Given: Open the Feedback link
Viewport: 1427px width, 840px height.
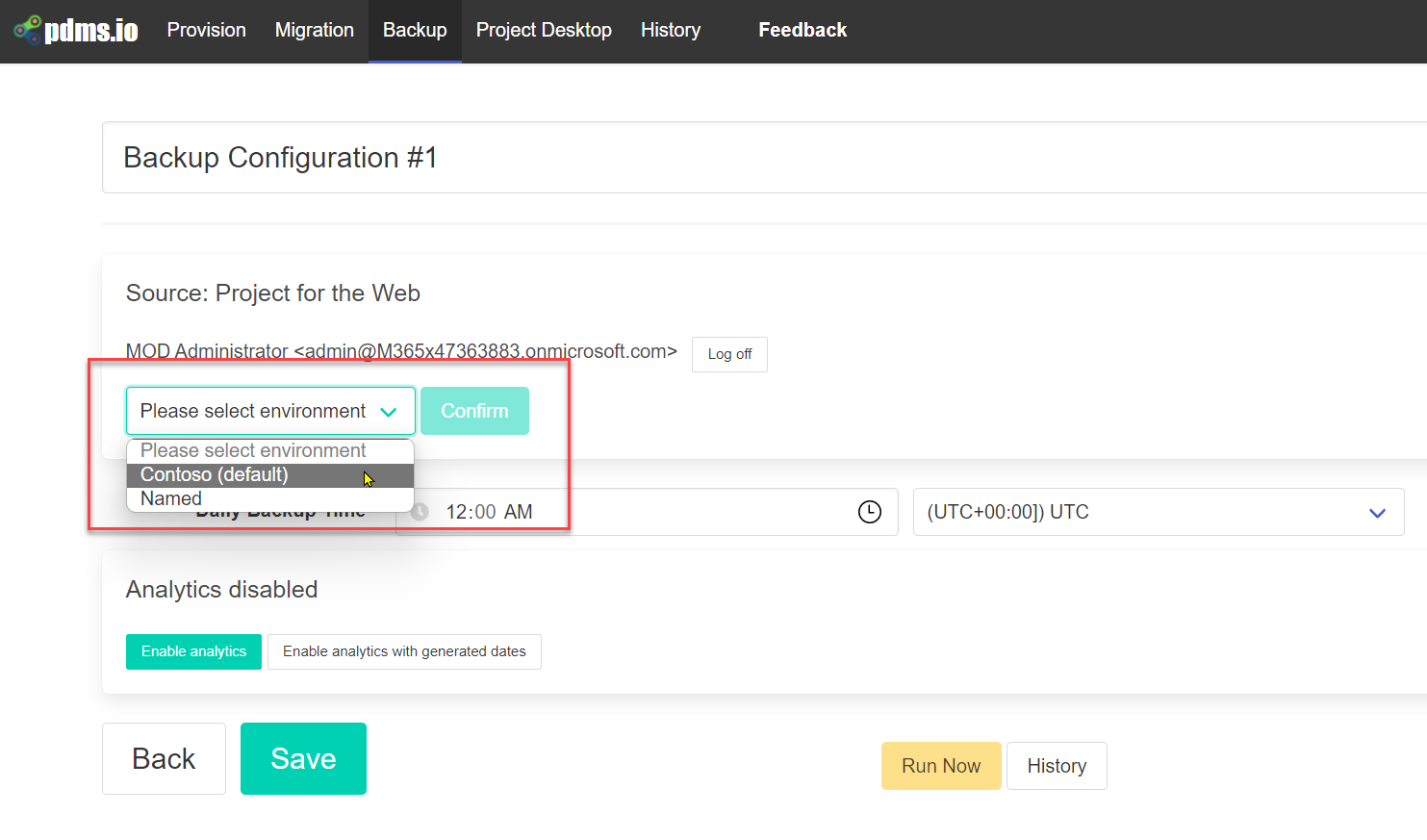Looking at the screenshot, I should click(x=803, y=30).
